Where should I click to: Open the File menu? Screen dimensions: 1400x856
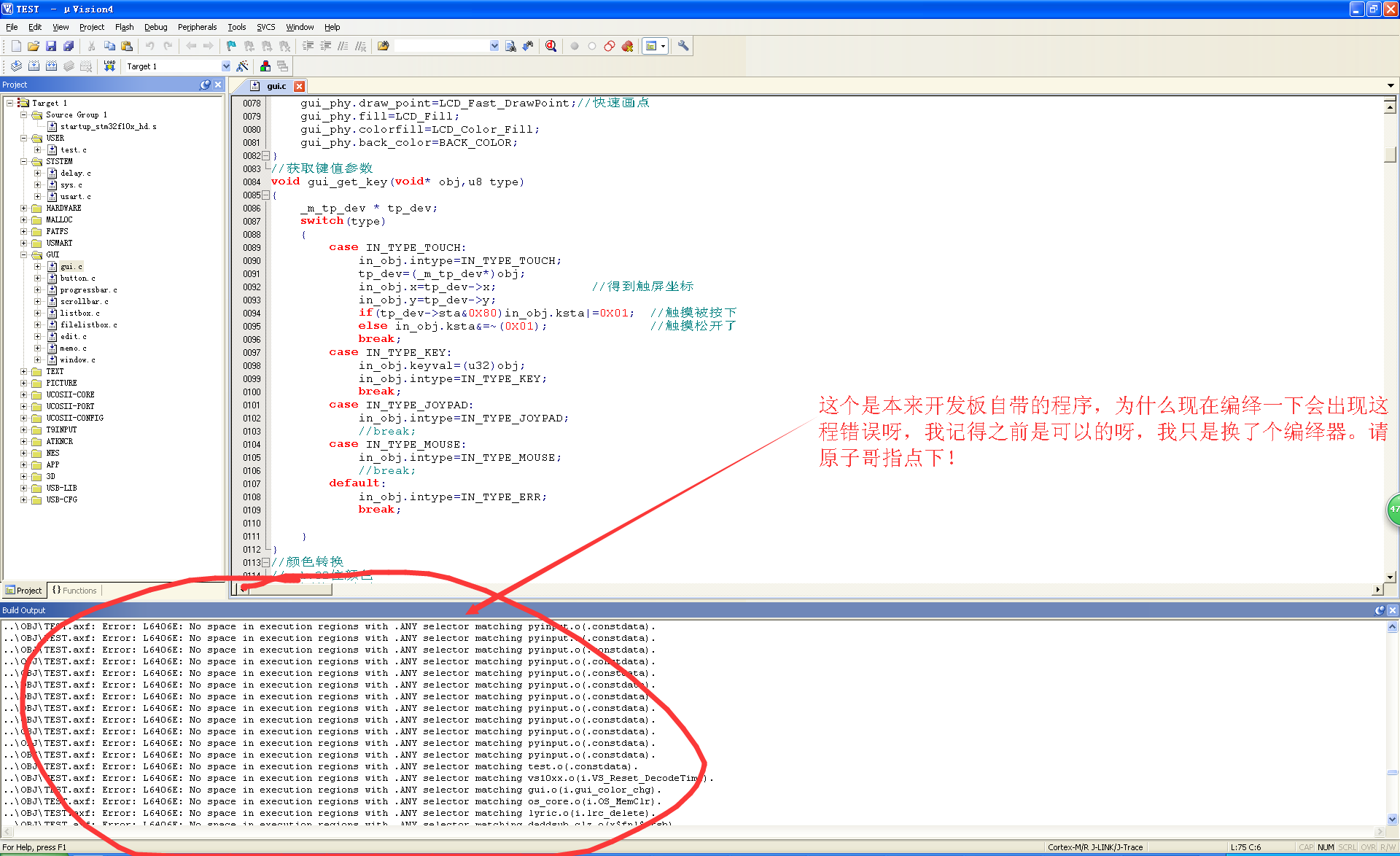tap(12, 27)
